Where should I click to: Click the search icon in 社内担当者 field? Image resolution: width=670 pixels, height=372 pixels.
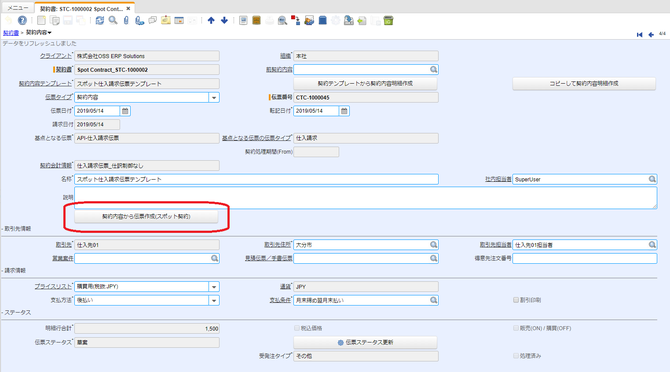point(652,179)
